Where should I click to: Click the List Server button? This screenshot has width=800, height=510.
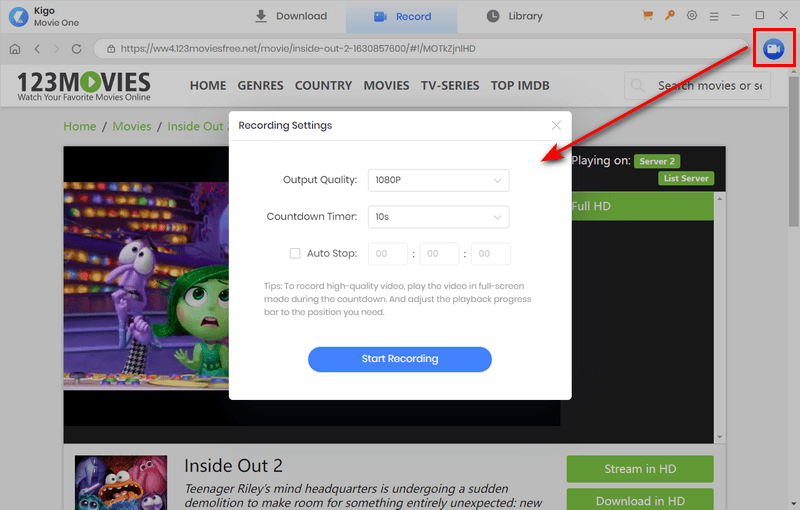(686, 178)
